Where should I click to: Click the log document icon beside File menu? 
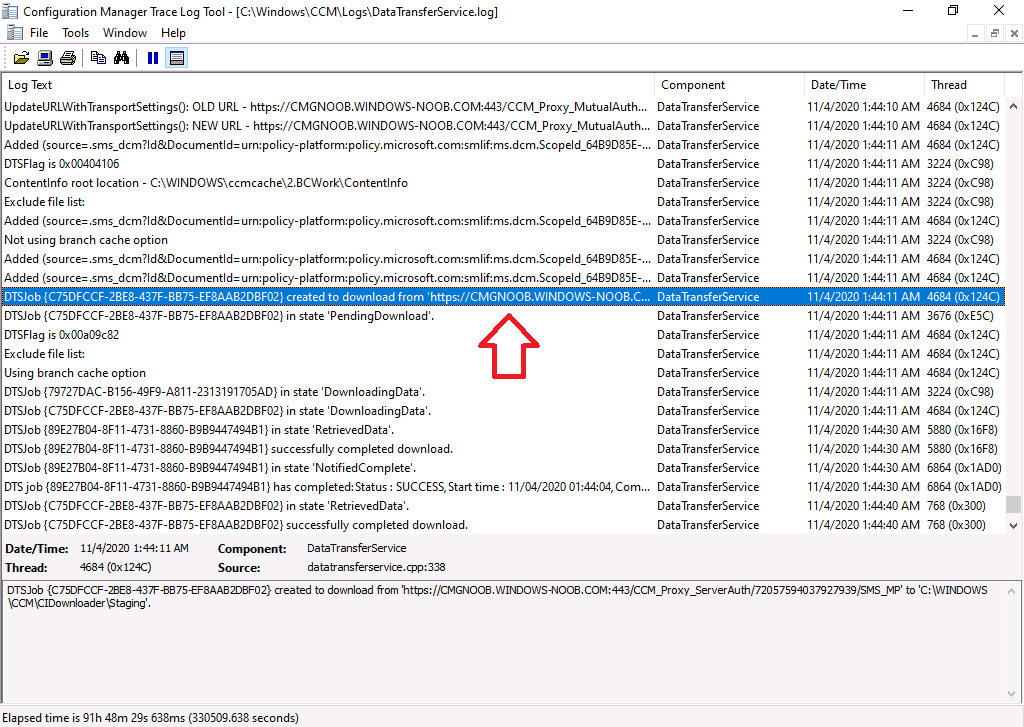14,33
